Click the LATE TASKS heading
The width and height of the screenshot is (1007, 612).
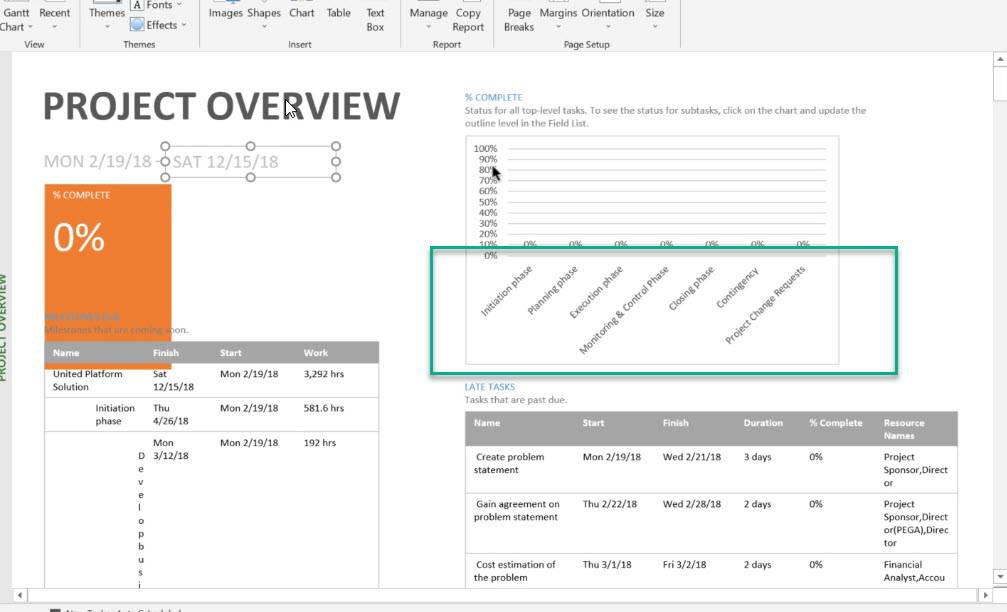click(x=489, y=387)
